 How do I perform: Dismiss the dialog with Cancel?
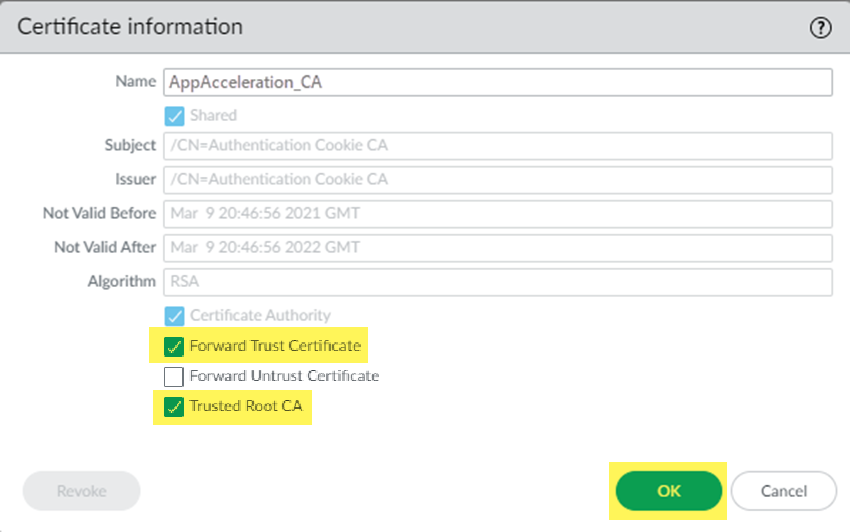(x=783, y=491)
